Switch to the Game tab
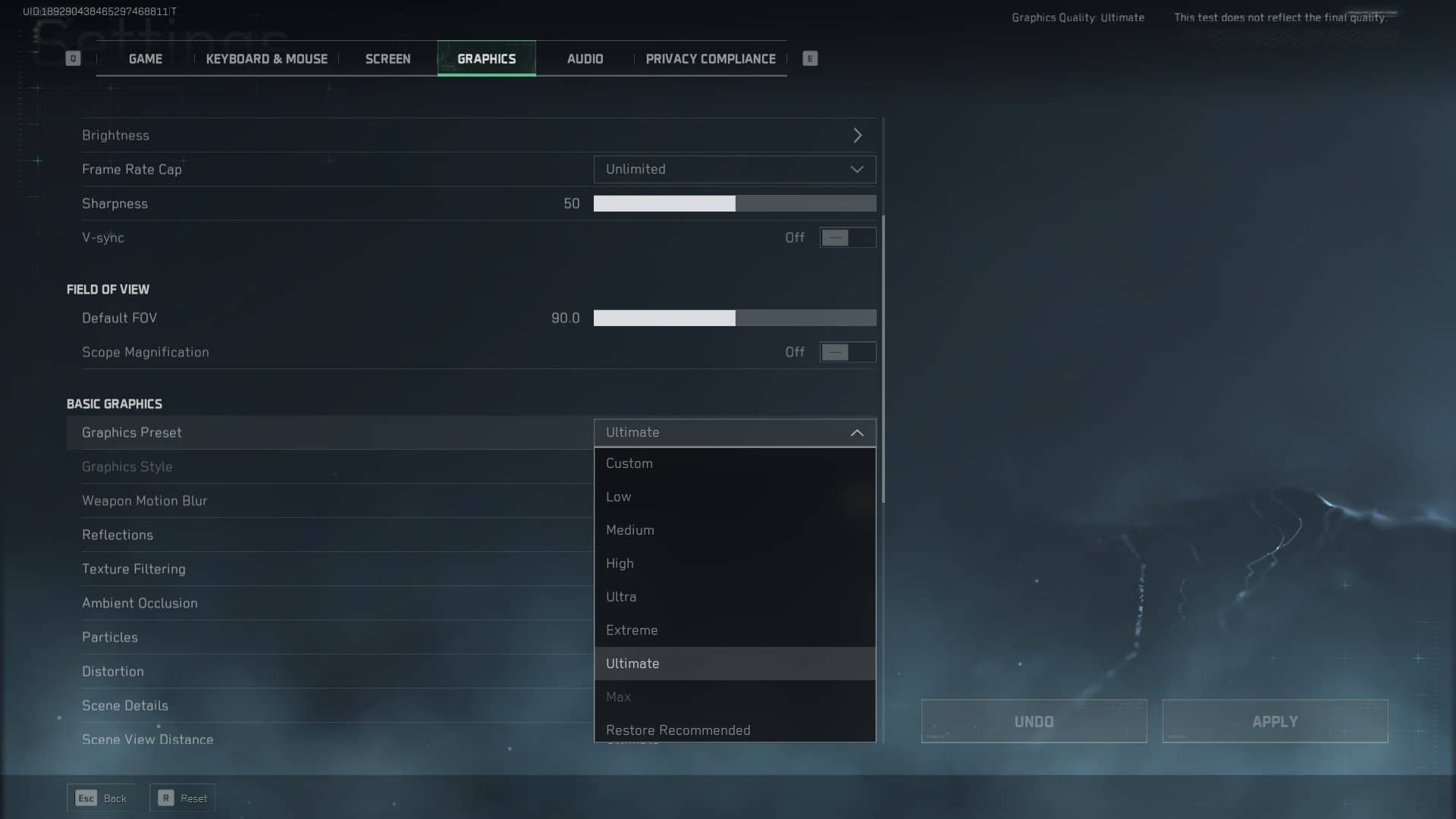This screenshot has width=1456, height=819. pyautogui.click(x=146, y=58)
